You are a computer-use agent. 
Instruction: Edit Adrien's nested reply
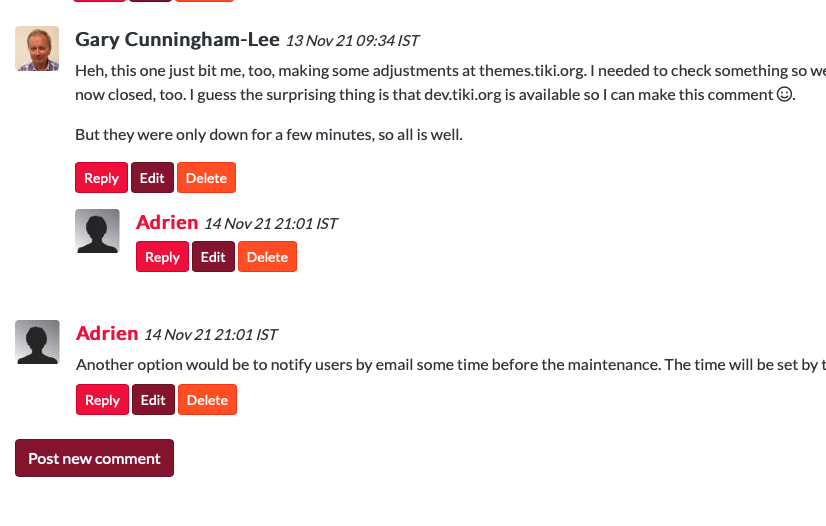tap(213, 257)
